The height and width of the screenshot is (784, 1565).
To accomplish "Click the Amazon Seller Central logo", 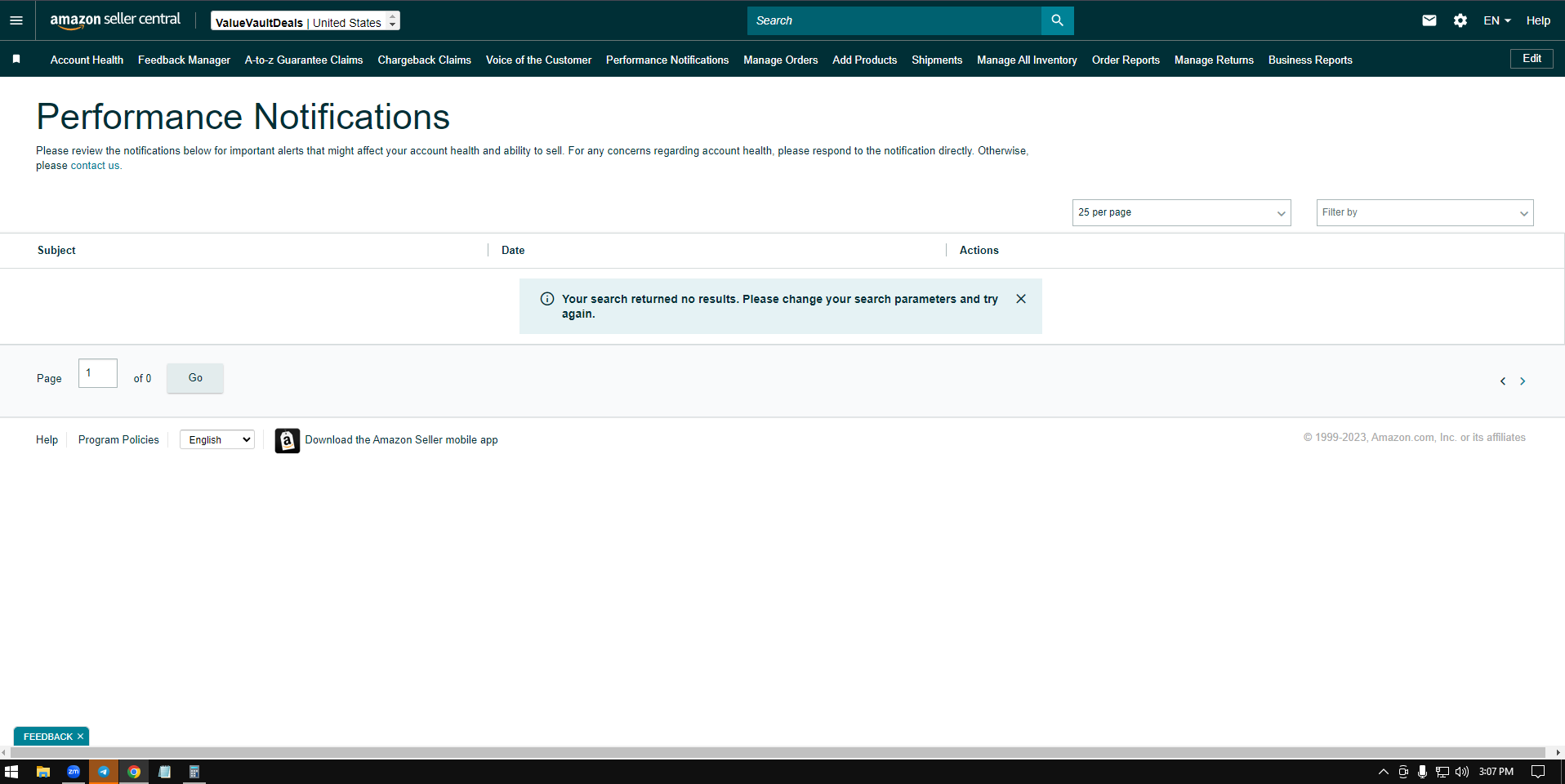I will (115, 20).
